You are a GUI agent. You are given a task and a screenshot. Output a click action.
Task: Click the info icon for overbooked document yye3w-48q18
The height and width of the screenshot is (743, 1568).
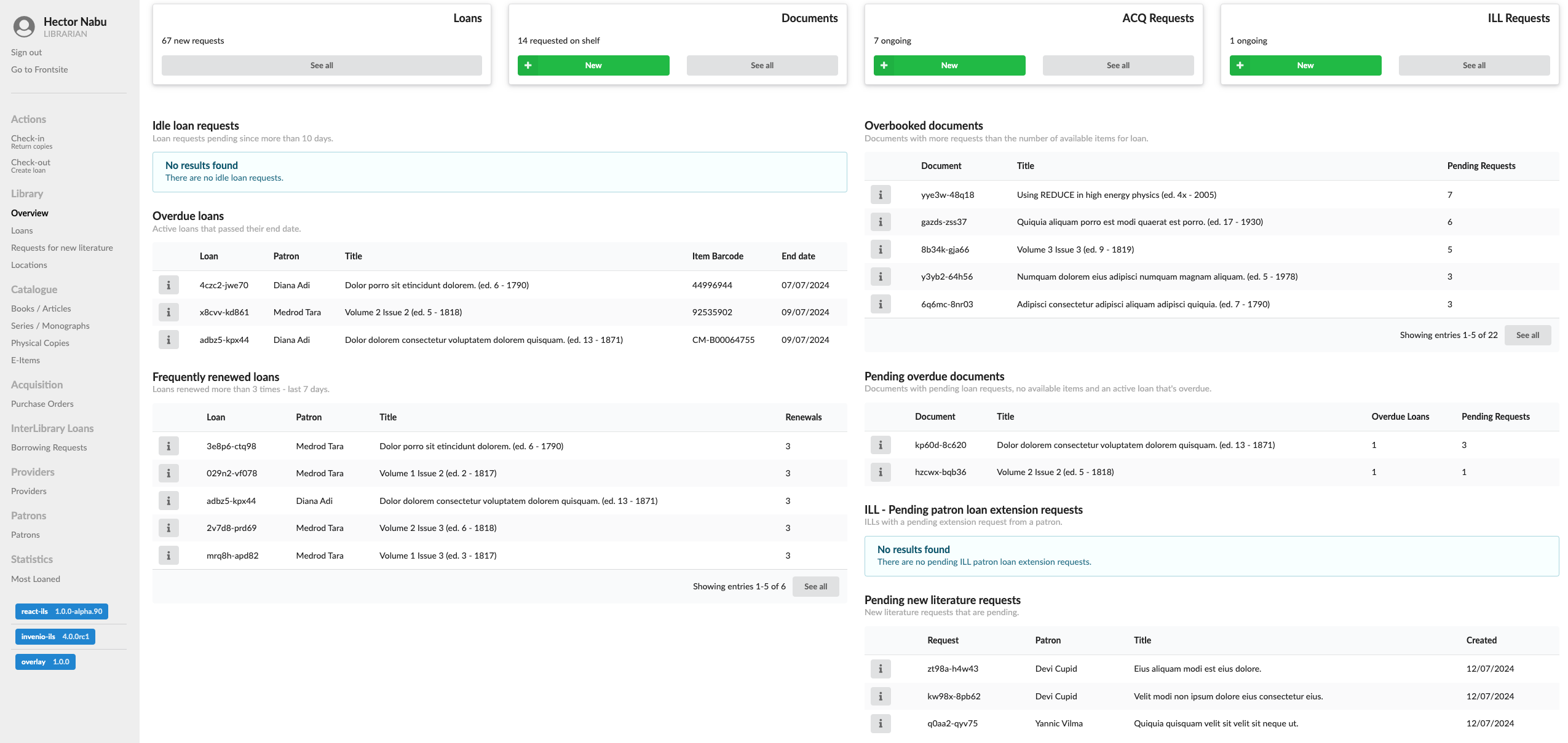point(881,194)
